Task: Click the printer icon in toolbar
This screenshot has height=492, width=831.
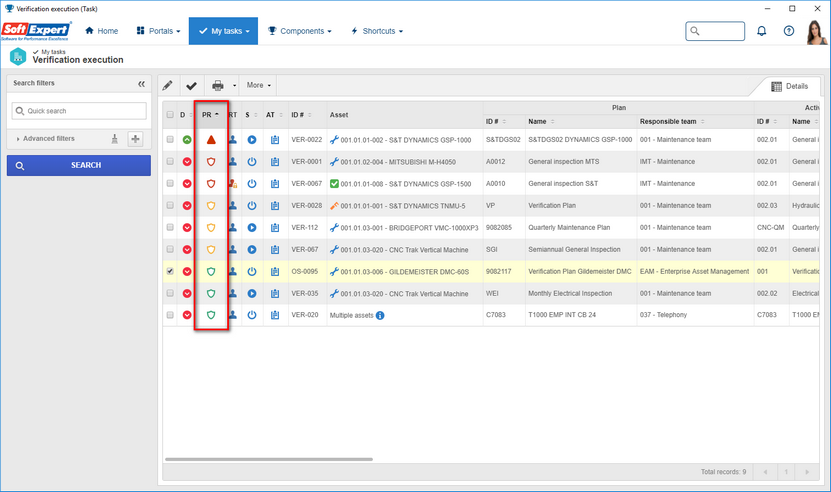Action: coord(218,85)
